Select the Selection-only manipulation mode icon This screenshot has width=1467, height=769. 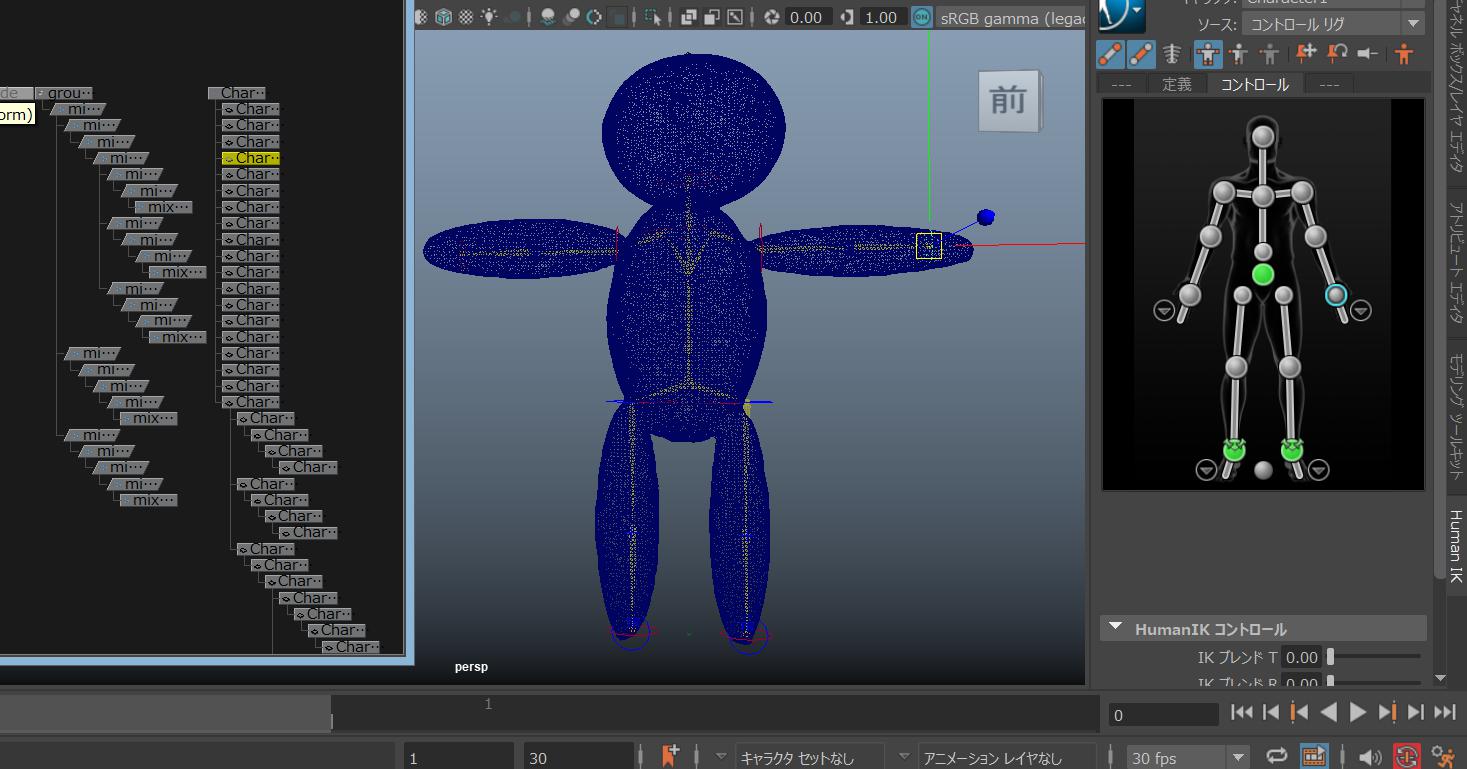1269,54
